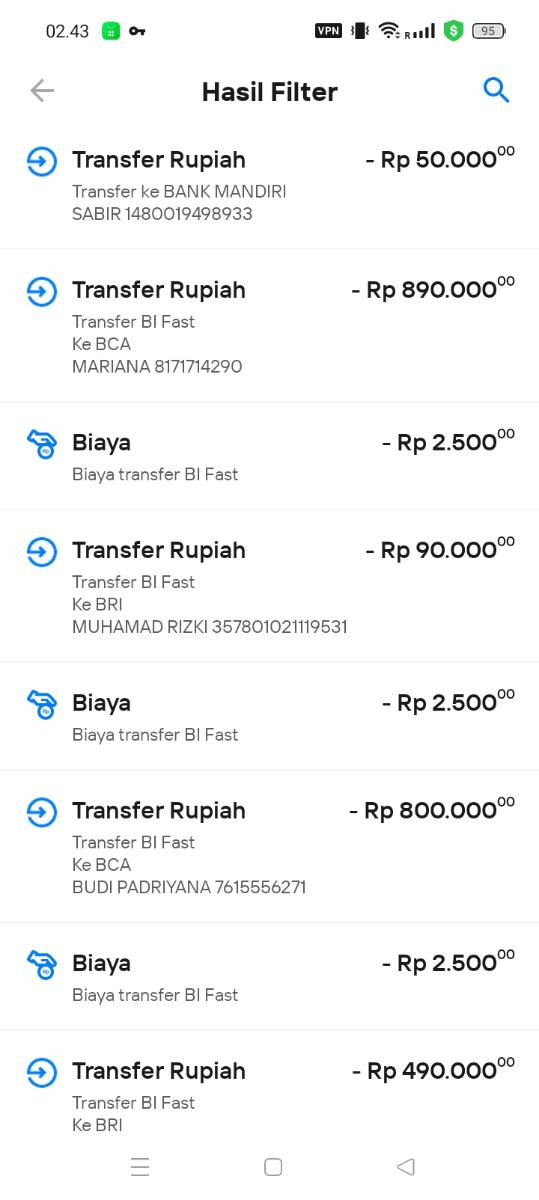Tap transfer icon beside MARIANA transaction
Image resolution: width=539 pixels, height=1200 pixels.
click(x=41, y=291)
